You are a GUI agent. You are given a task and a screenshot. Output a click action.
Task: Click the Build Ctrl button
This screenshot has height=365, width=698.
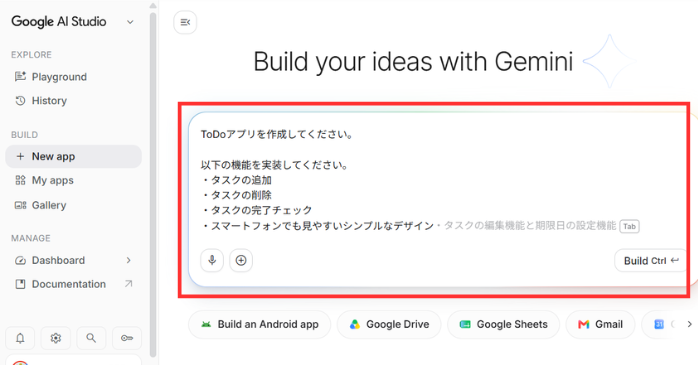click(x=651, y=260)
